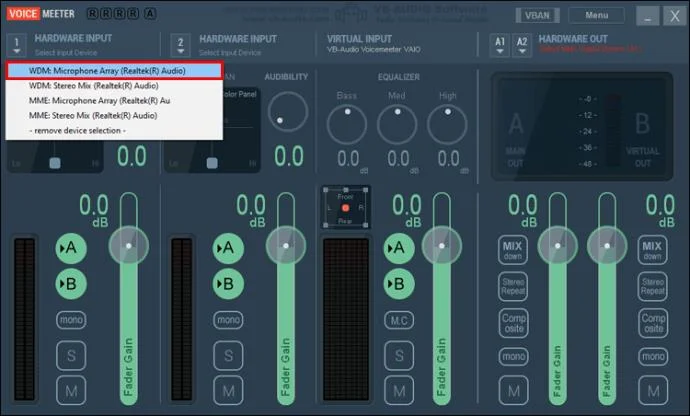Solo Hardware Input 2 strip

pos(228,355)
